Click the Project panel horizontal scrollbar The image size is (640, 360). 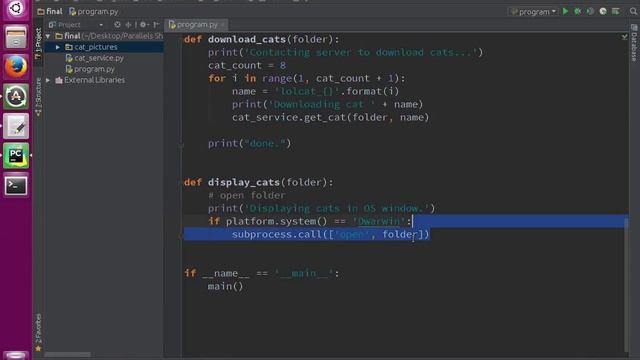point(67,355)
